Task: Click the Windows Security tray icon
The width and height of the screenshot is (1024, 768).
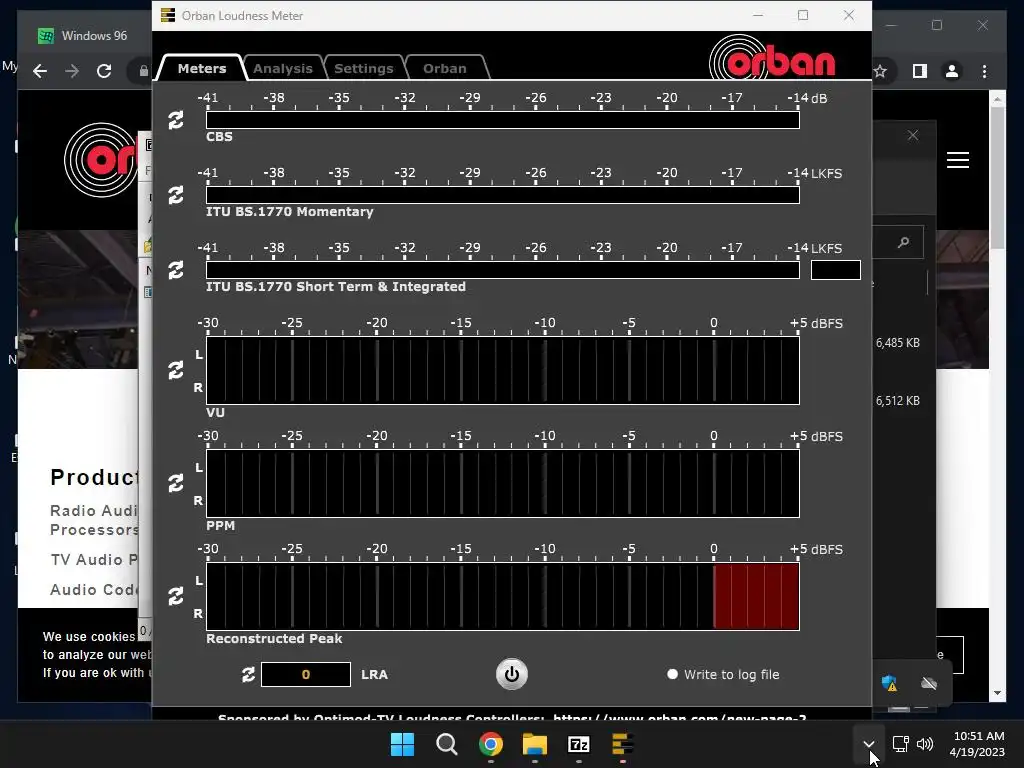Action: tap(889, 684)
